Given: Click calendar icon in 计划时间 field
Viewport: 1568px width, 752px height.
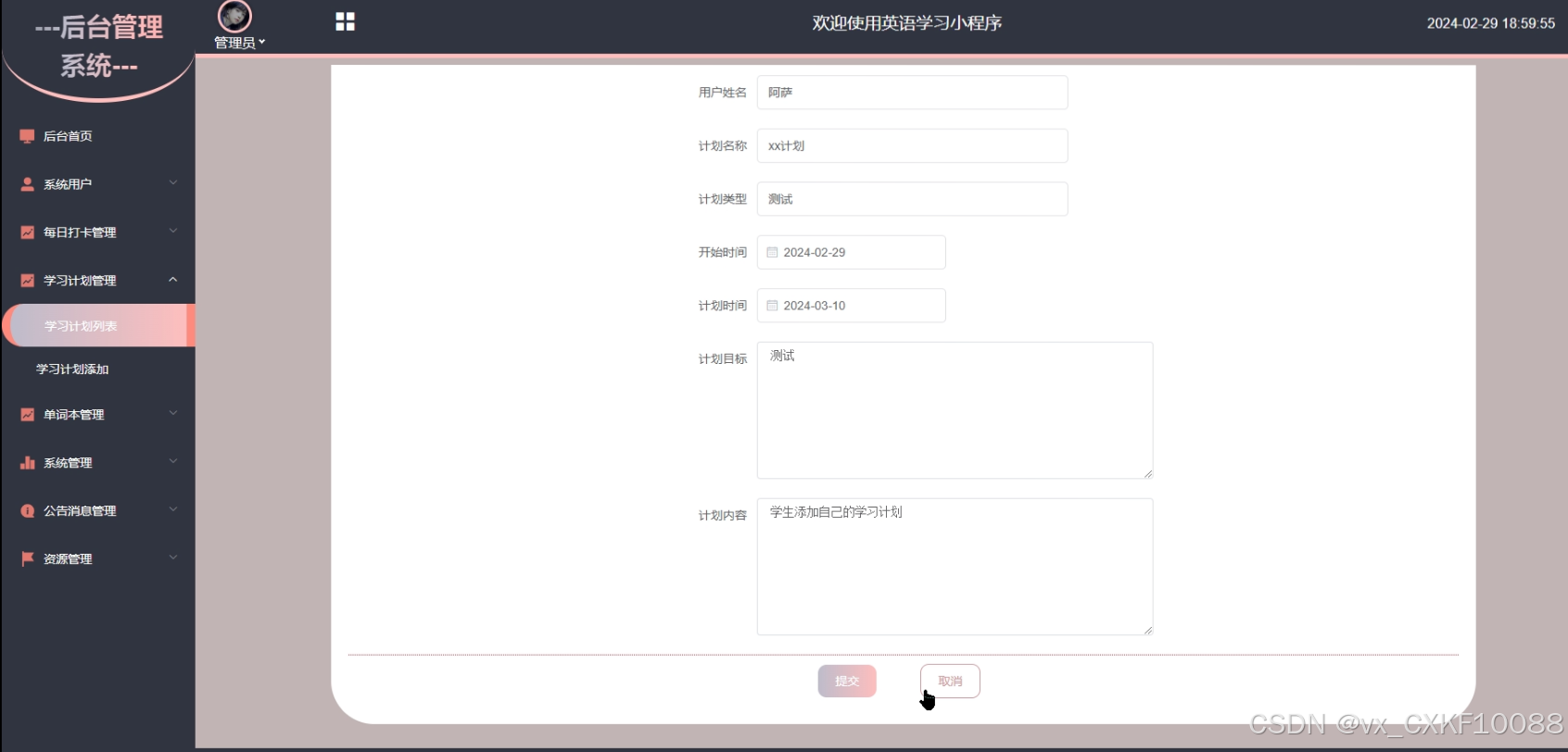Looking at the screenshot, I should point(772,306).
